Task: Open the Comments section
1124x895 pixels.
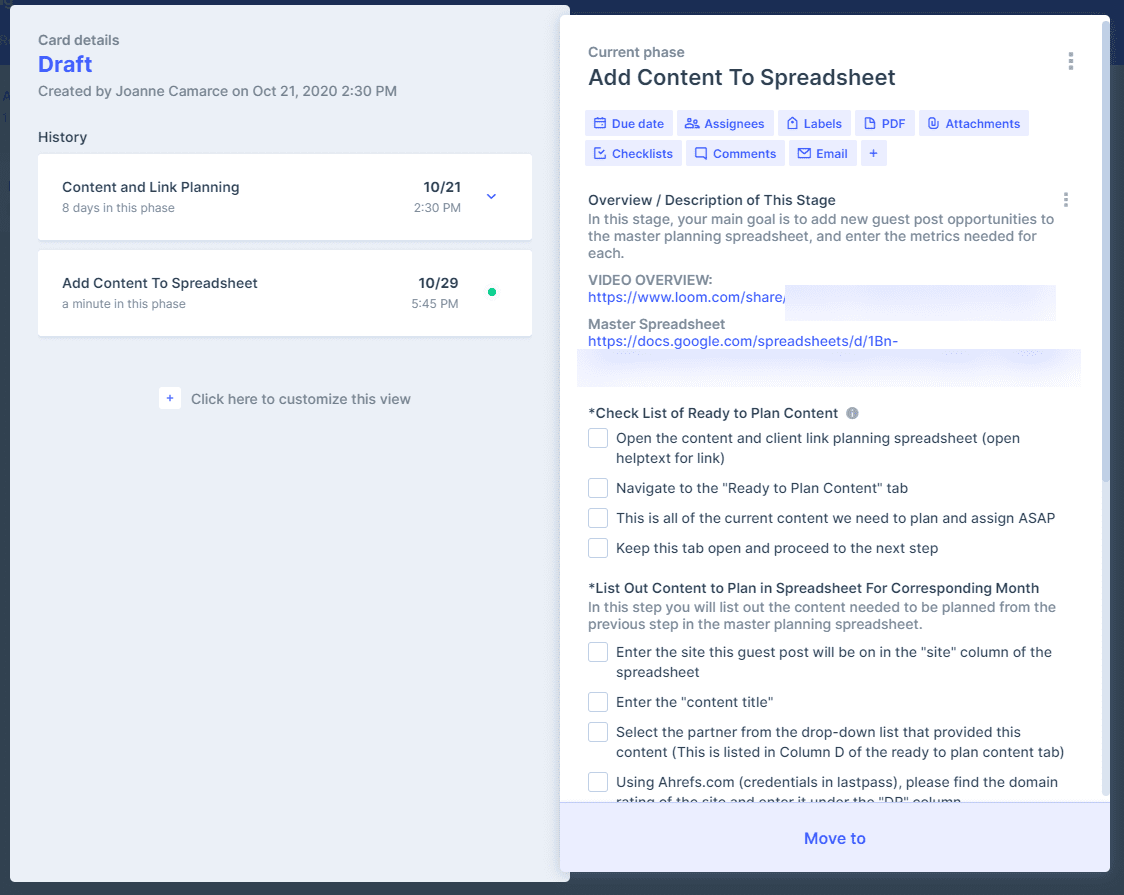Action: 735,153
